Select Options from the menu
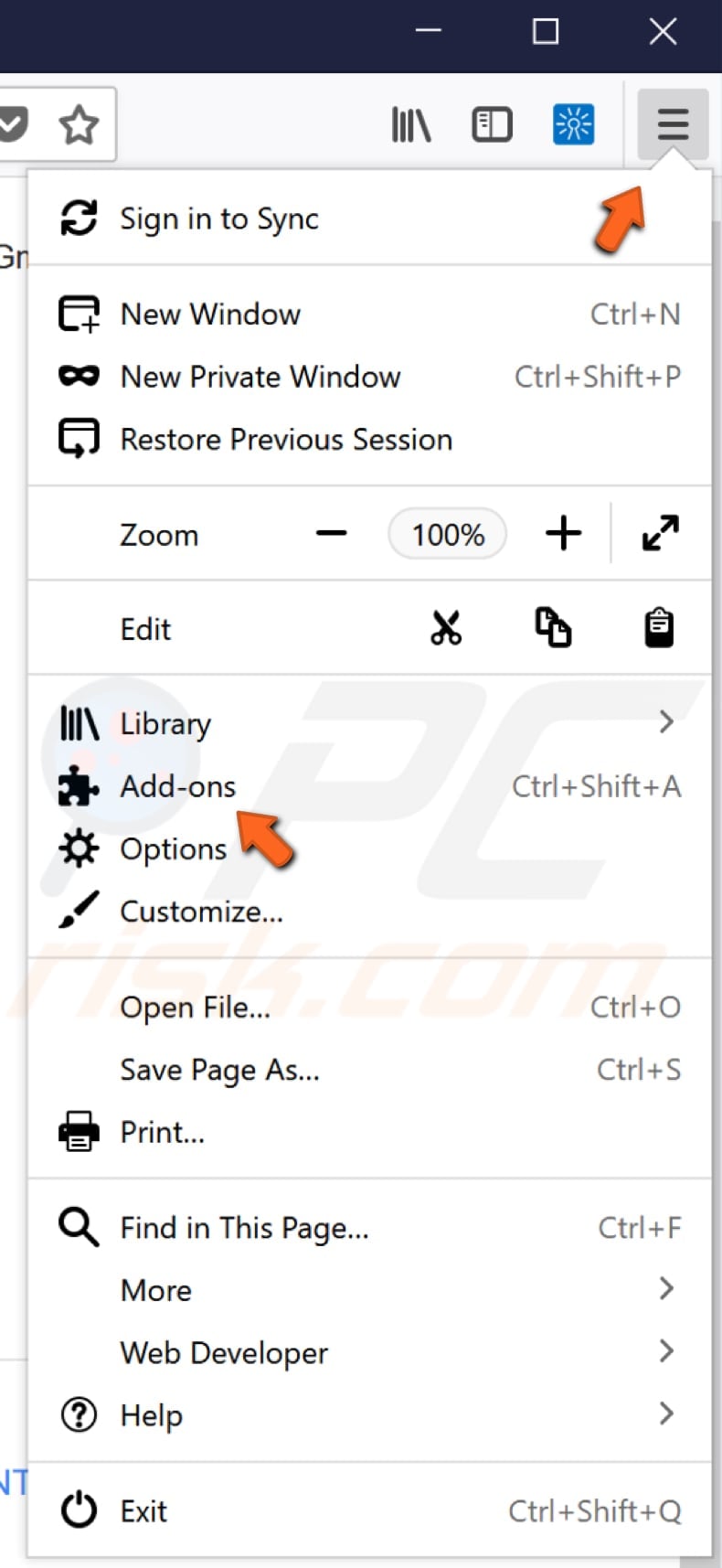The height and width of the screenshot is (1568, 722). 173,848
